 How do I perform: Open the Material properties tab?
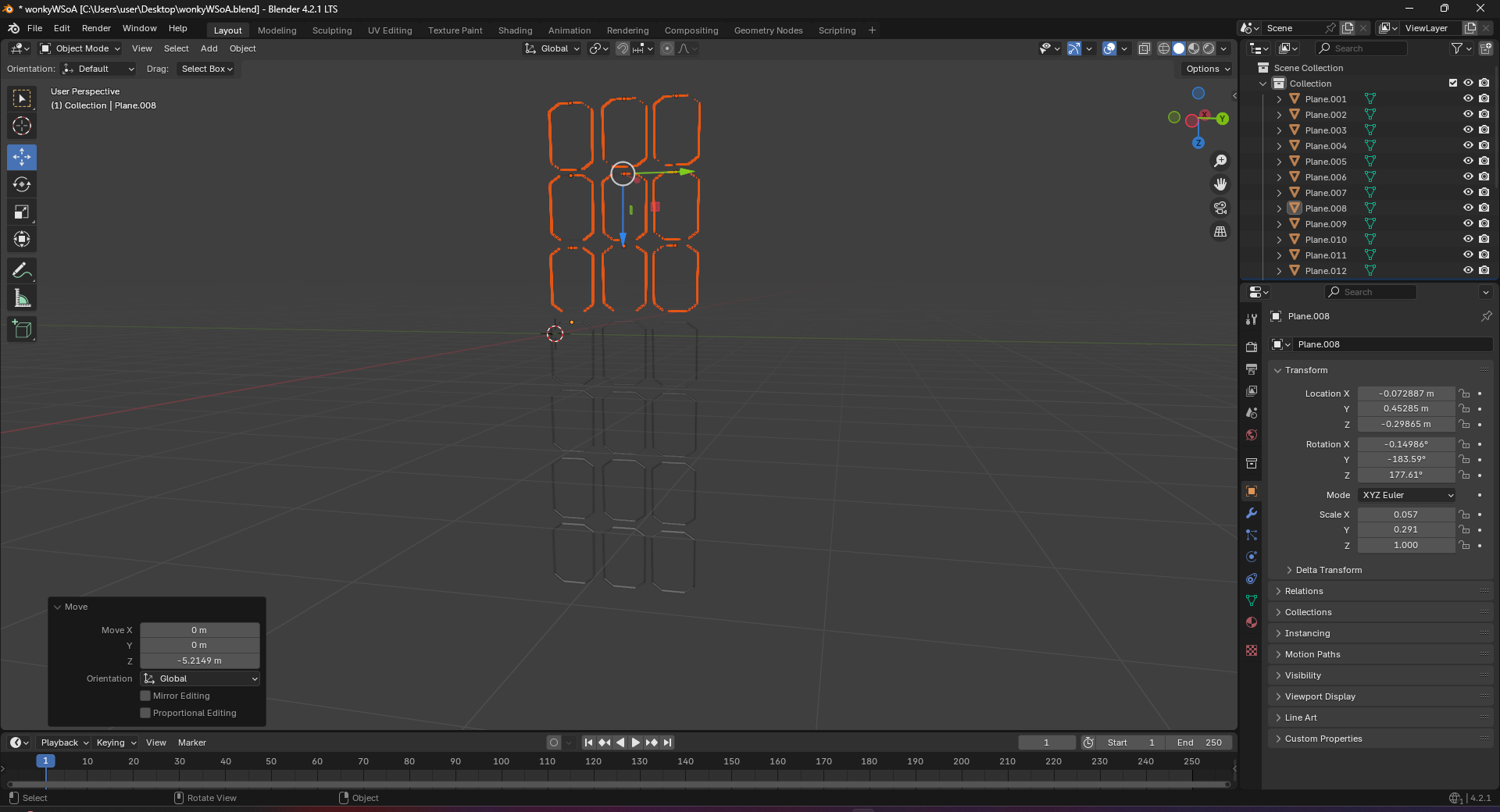coord(1251,623)
